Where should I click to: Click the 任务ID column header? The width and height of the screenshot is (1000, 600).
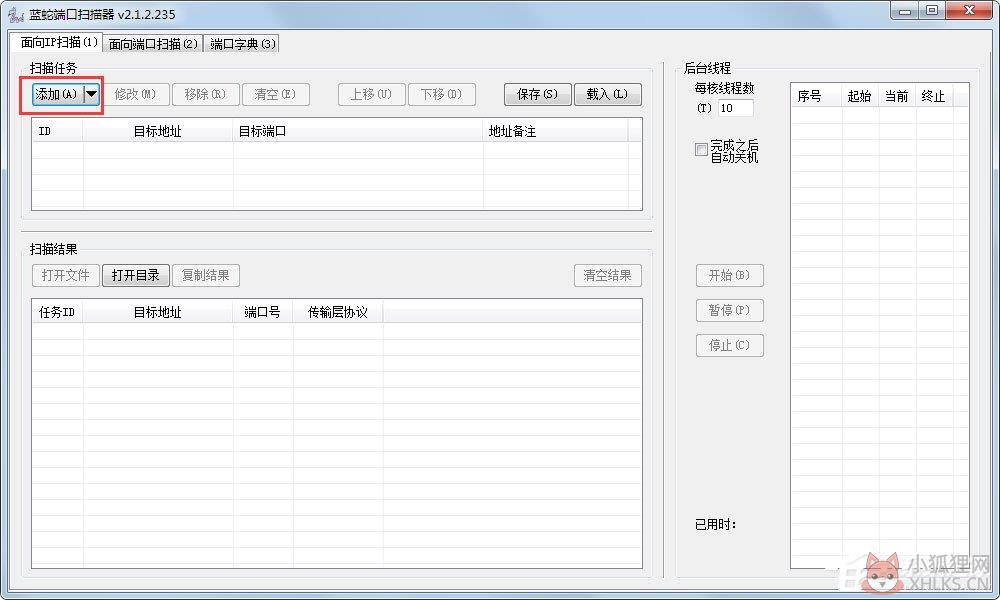(x=57, y=312)
